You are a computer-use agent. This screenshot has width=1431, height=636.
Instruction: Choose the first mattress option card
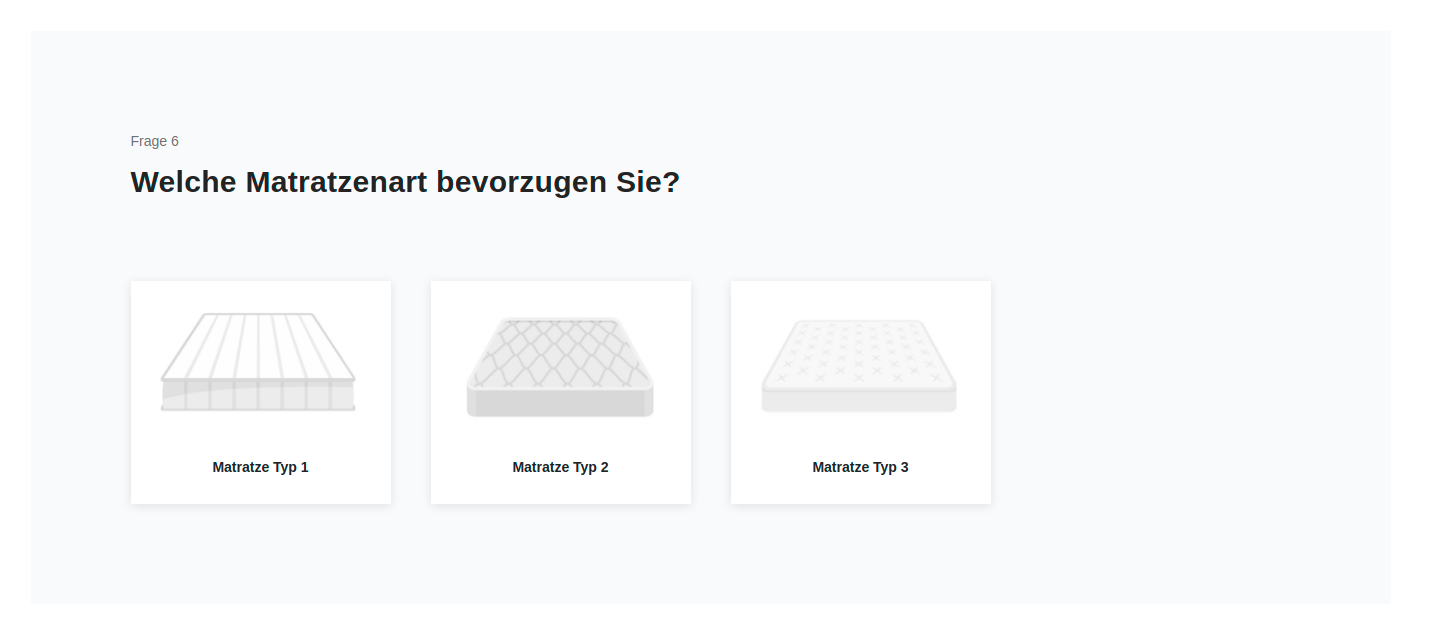click(x=260, y=392)
